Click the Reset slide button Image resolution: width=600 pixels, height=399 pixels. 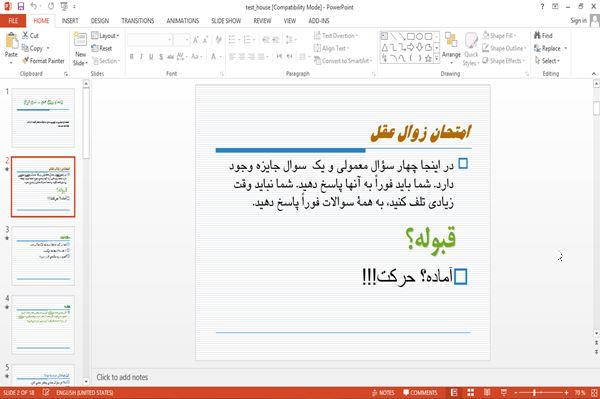(102, 48)
